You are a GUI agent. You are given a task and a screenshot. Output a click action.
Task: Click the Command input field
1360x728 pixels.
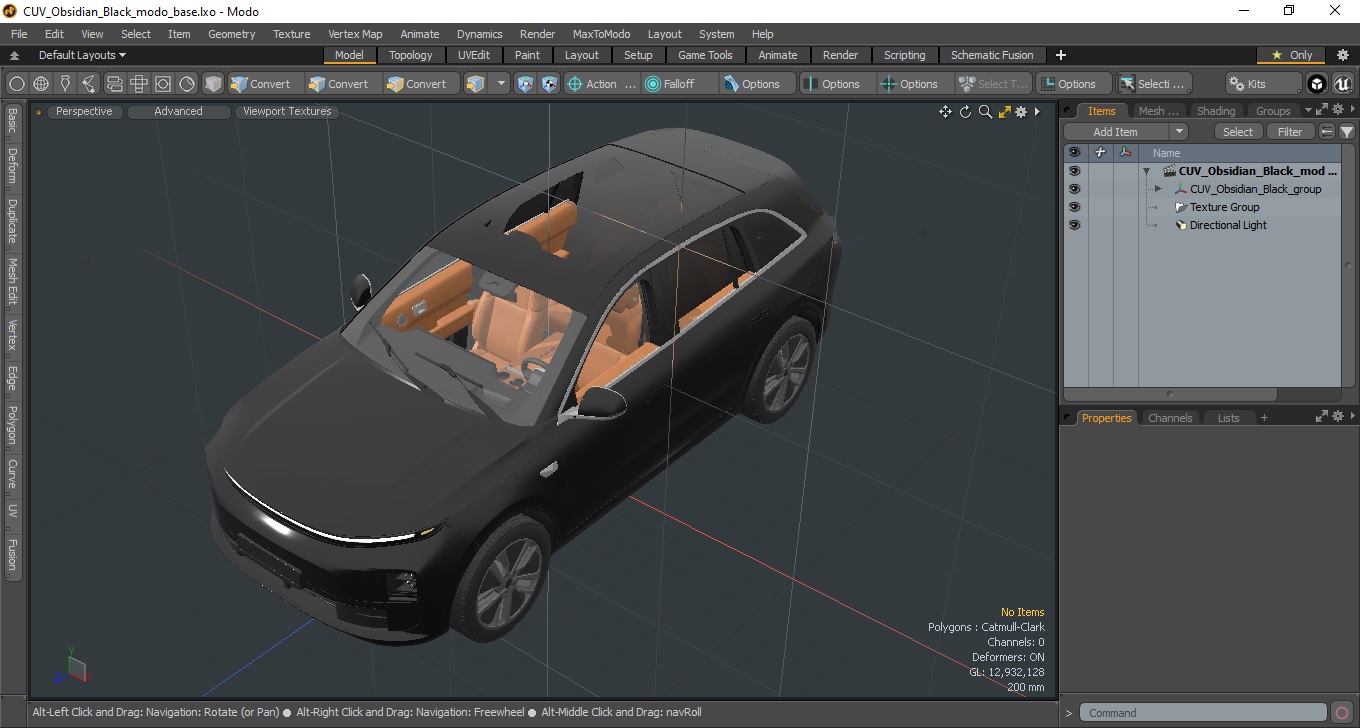tap(1204, 713)
